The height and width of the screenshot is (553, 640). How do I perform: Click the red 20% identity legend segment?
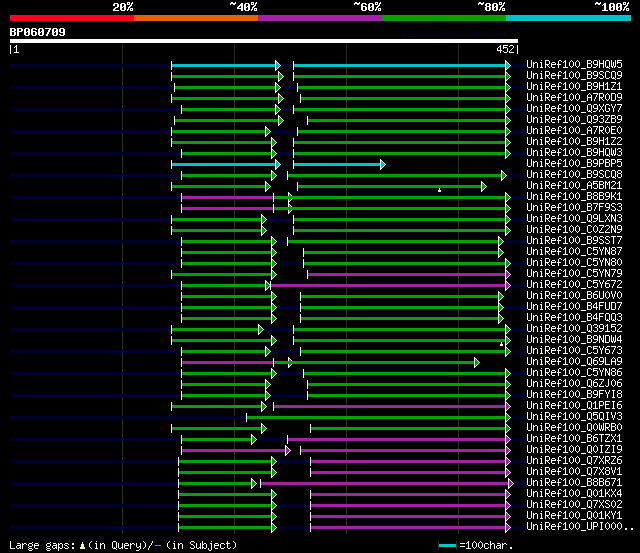pyautogui.click(x=72, y=18)
